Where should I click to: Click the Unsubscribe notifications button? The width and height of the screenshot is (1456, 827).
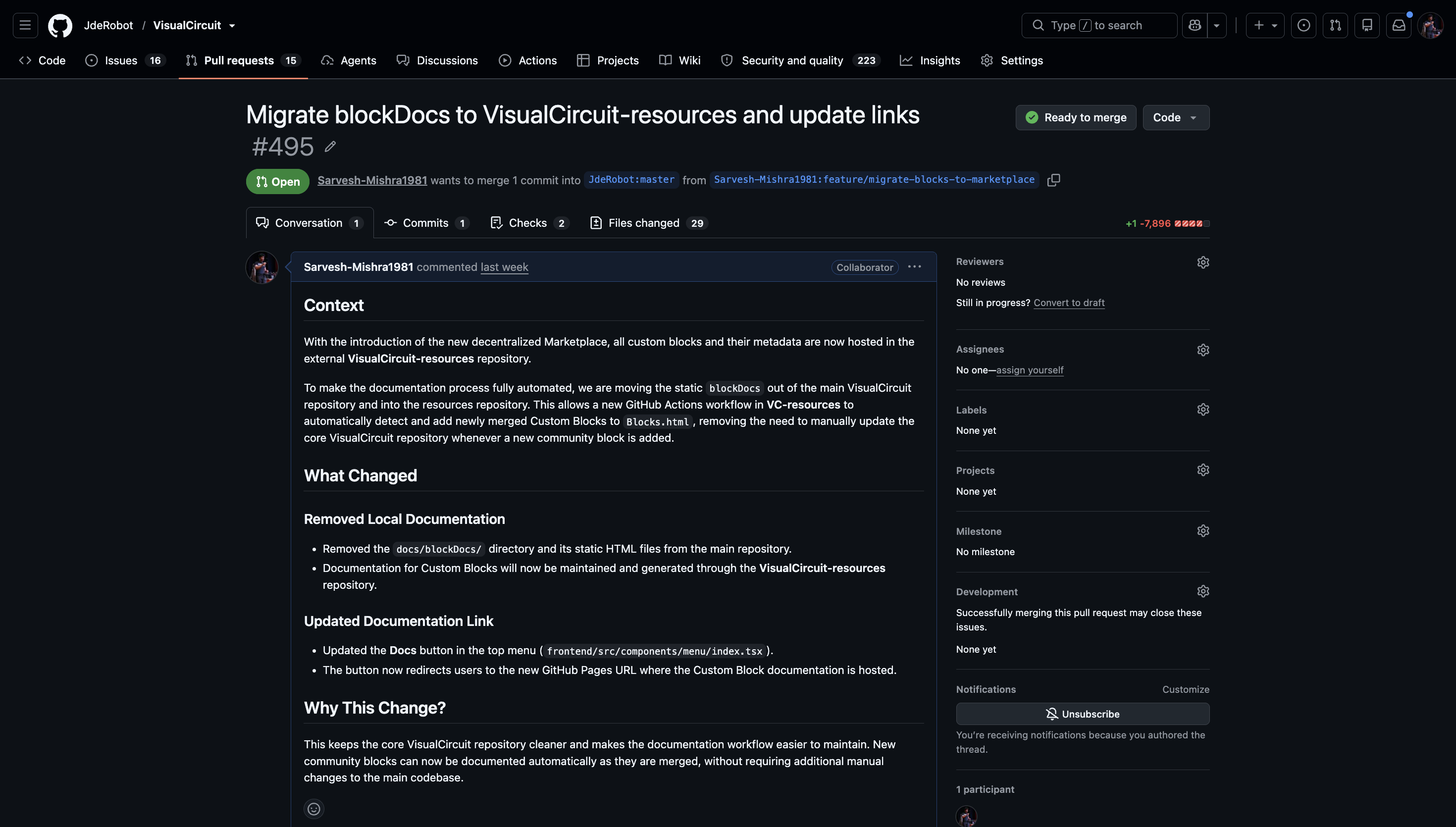[1083, 714]
